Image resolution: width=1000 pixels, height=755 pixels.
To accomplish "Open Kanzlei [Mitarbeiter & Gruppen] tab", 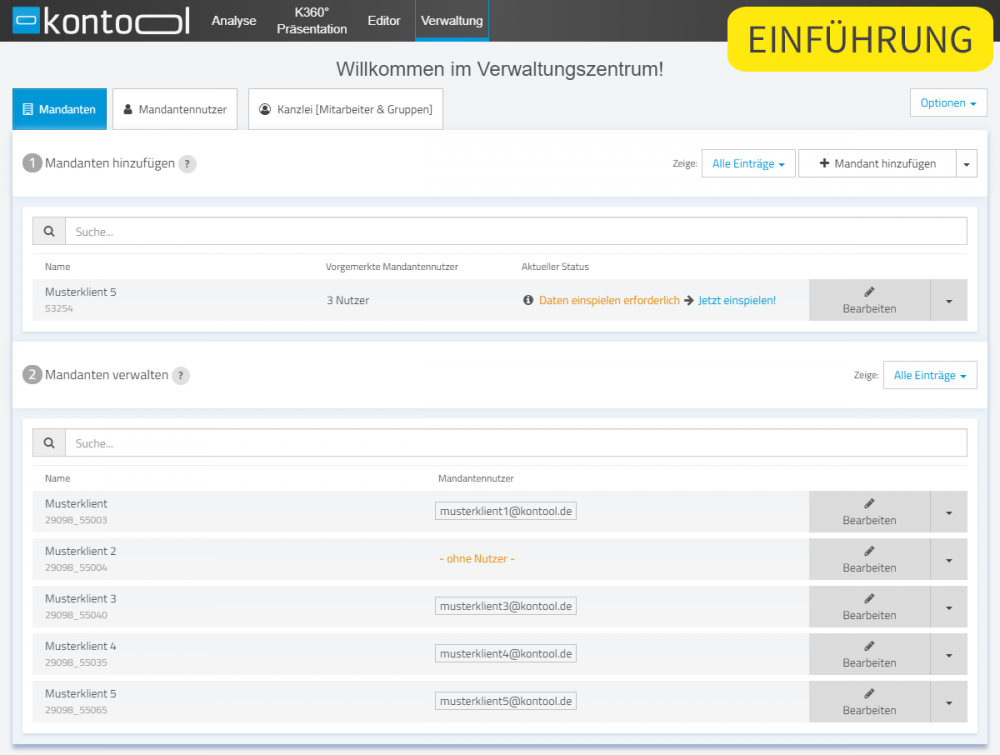I will point(345,109).
